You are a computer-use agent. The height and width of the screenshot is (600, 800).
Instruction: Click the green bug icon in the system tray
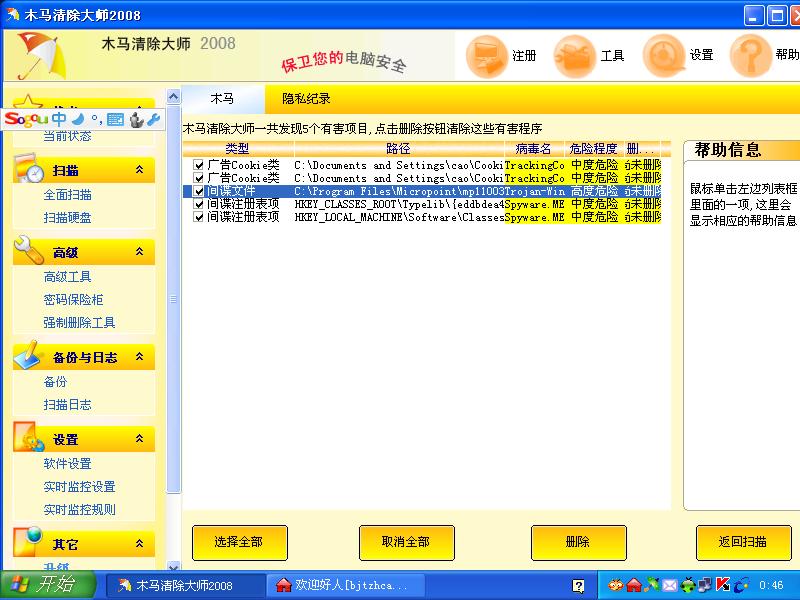click(x=688, y=585)
